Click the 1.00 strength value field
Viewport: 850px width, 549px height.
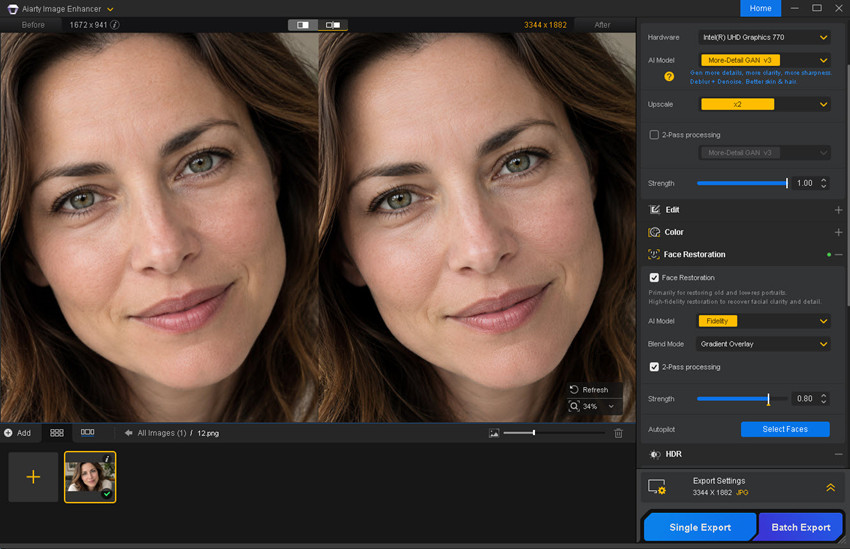[x=805, y=183]
